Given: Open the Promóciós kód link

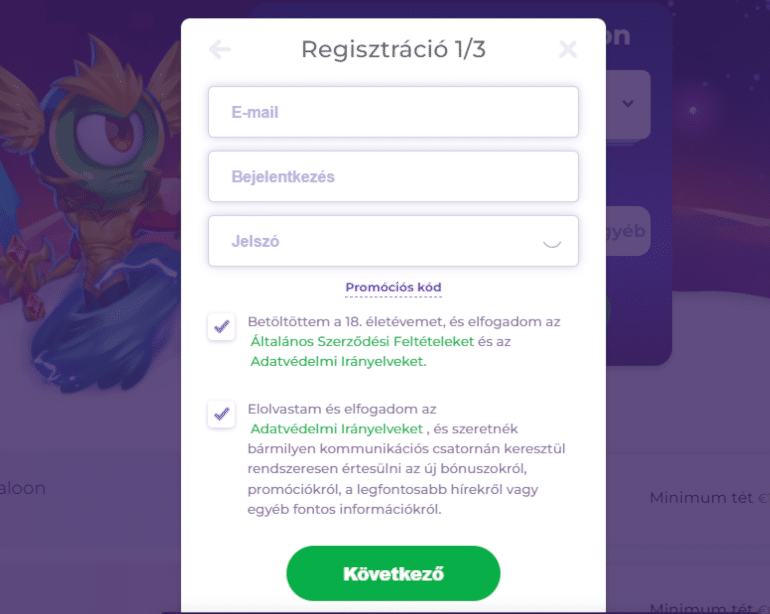Looking at the screenshot, I should [x=393, y=287].
